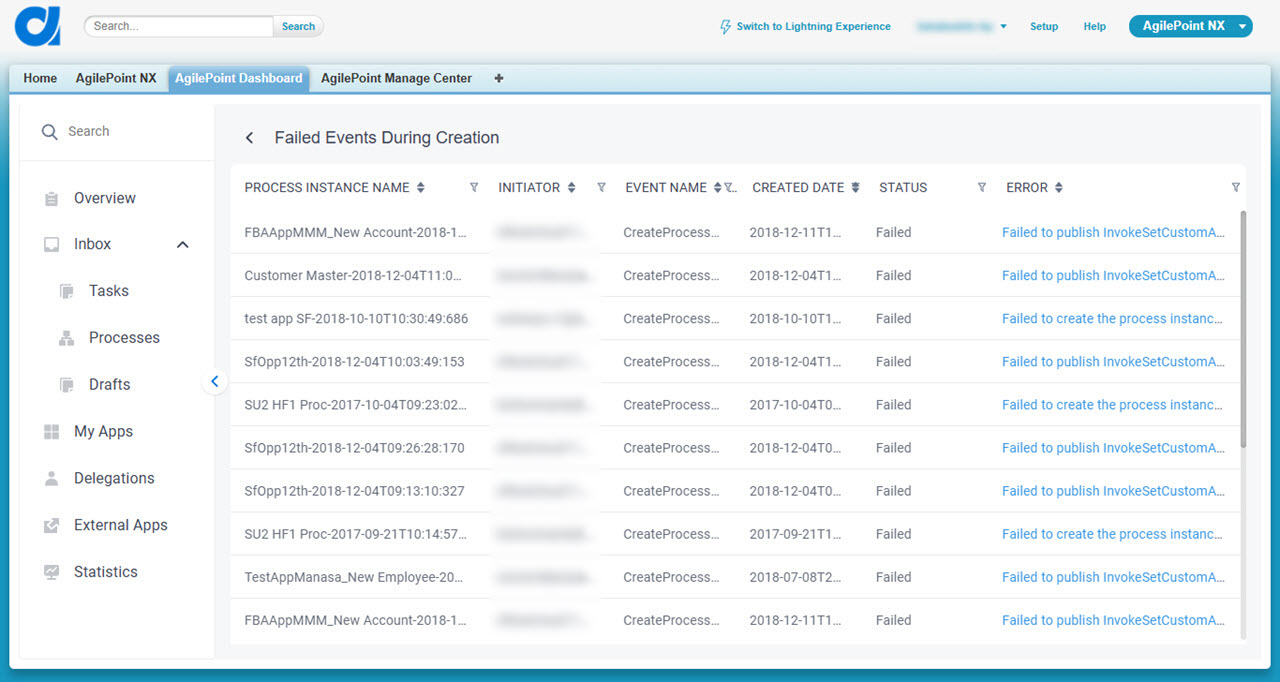
Task: Click the Inbox tray icon
Action: pyautogui.click(x=51, y=245)
